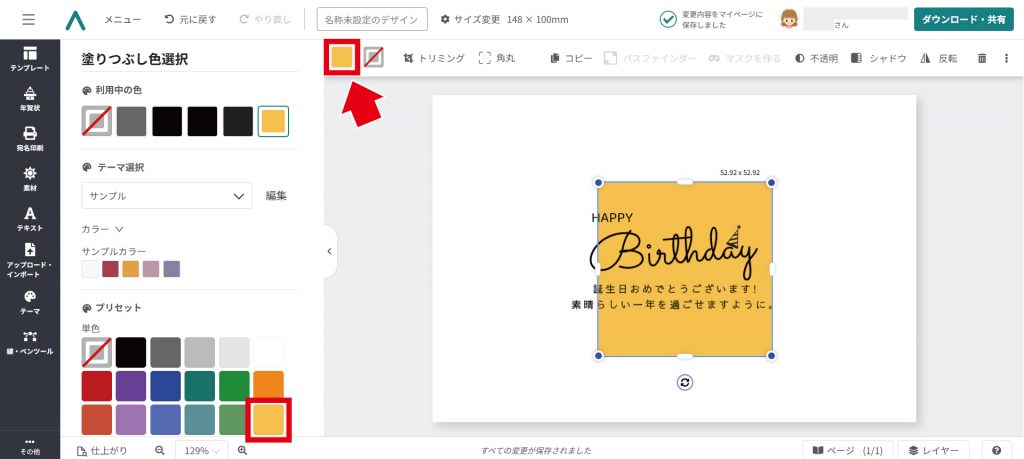
Task: Pick the purple preset color swatch
Action: [x=131, y=386]
